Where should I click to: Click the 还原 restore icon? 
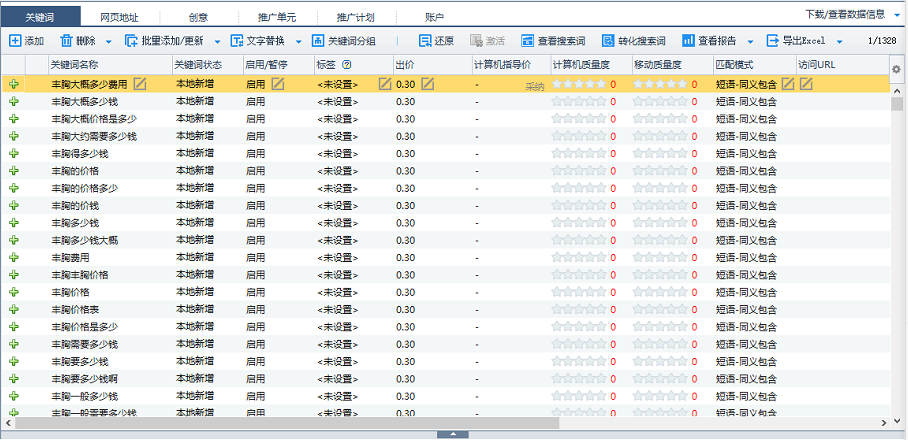point(425,41)
